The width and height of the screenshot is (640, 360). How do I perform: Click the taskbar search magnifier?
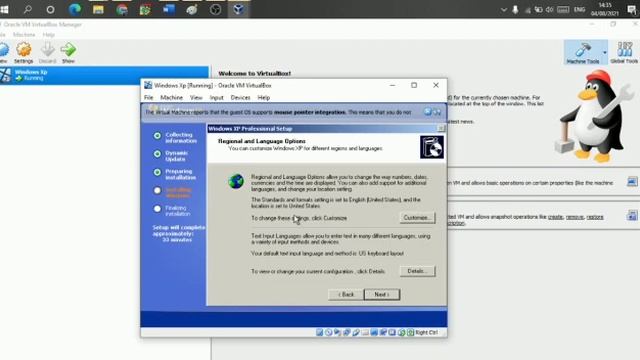[x=27, y=9]
